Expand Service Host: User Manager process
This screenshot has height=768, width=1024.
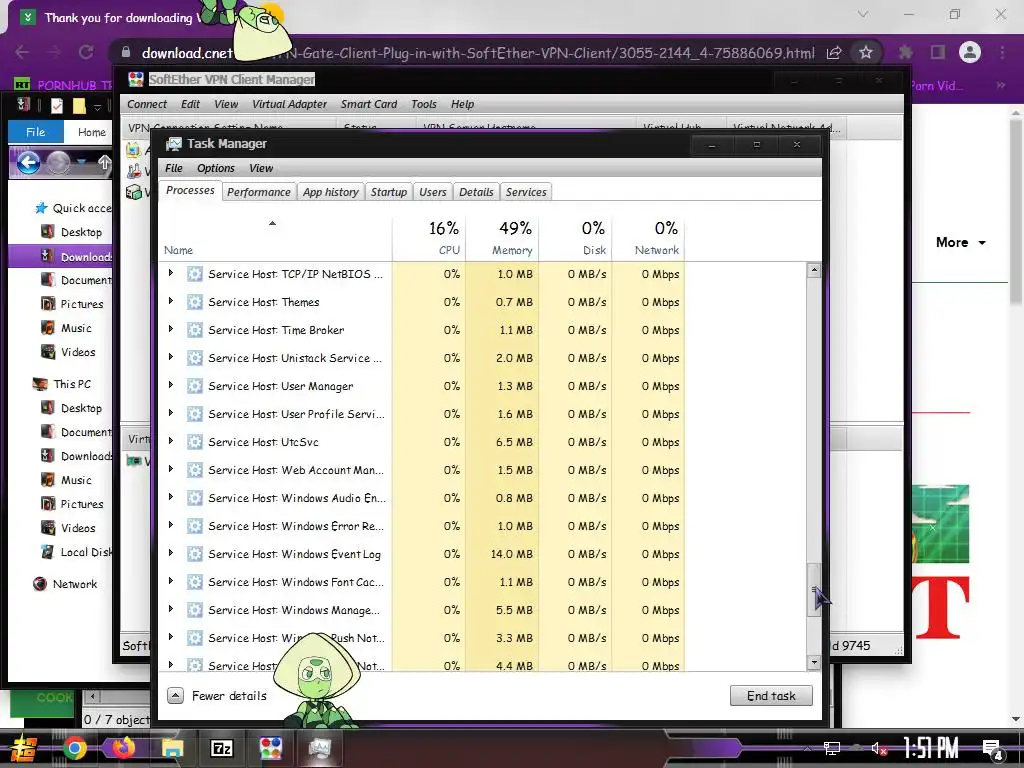(x=171, y=385)
